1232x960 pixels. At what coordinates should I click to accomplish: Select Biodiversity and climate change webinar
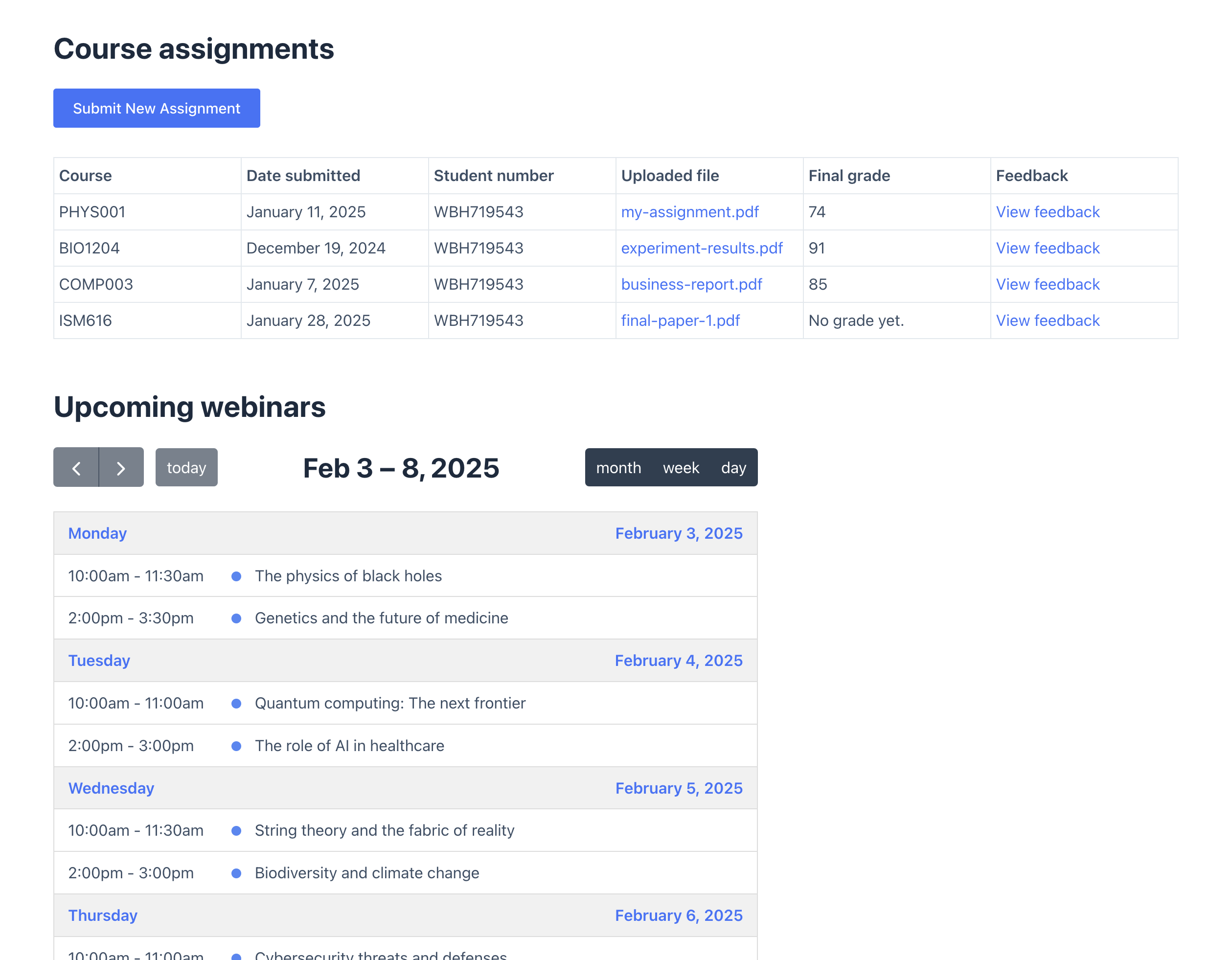tap(406, 873)
